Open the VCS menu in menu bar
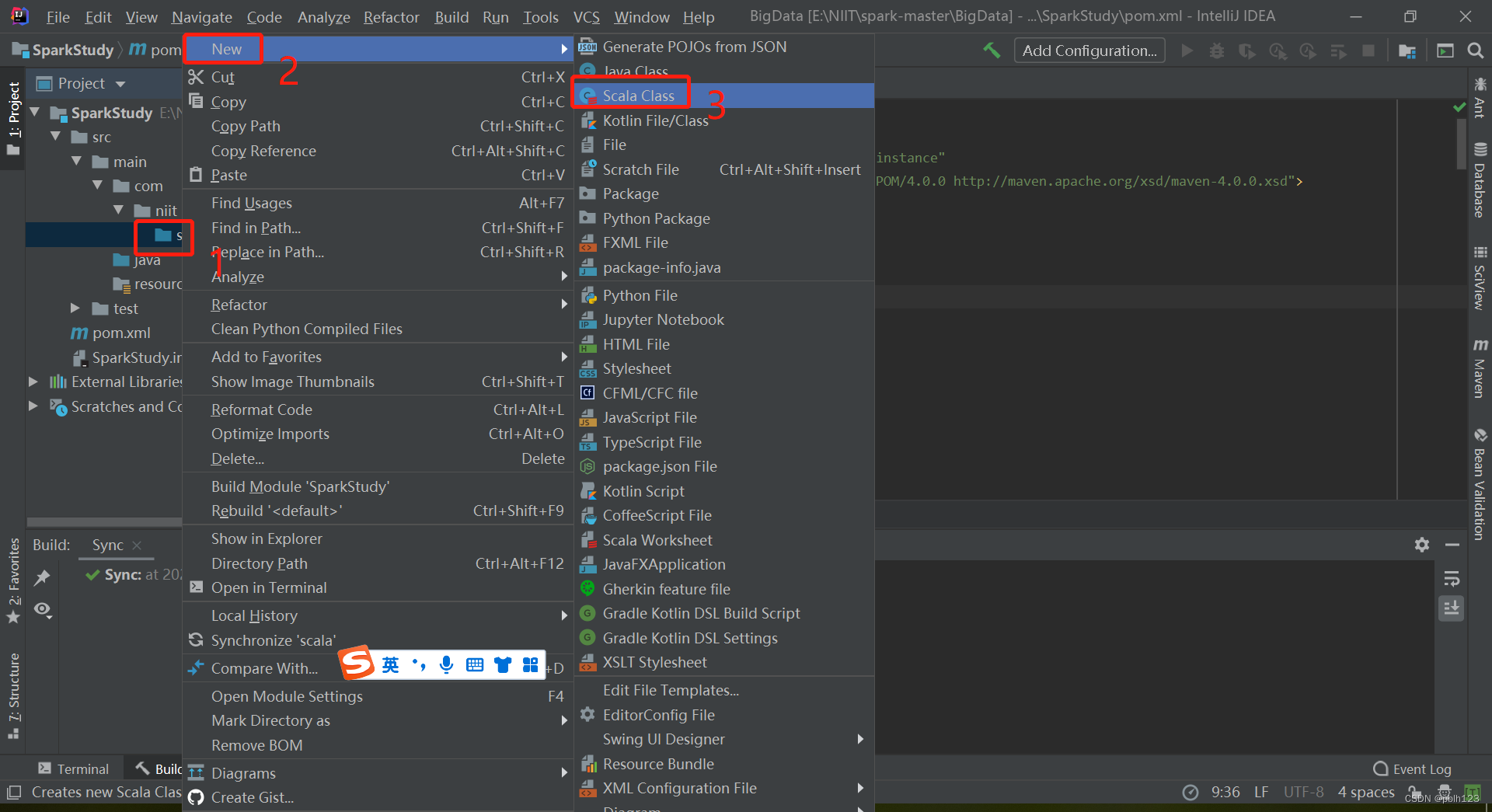This screenshot has height=812, width=1492. [x=586, y=16]
